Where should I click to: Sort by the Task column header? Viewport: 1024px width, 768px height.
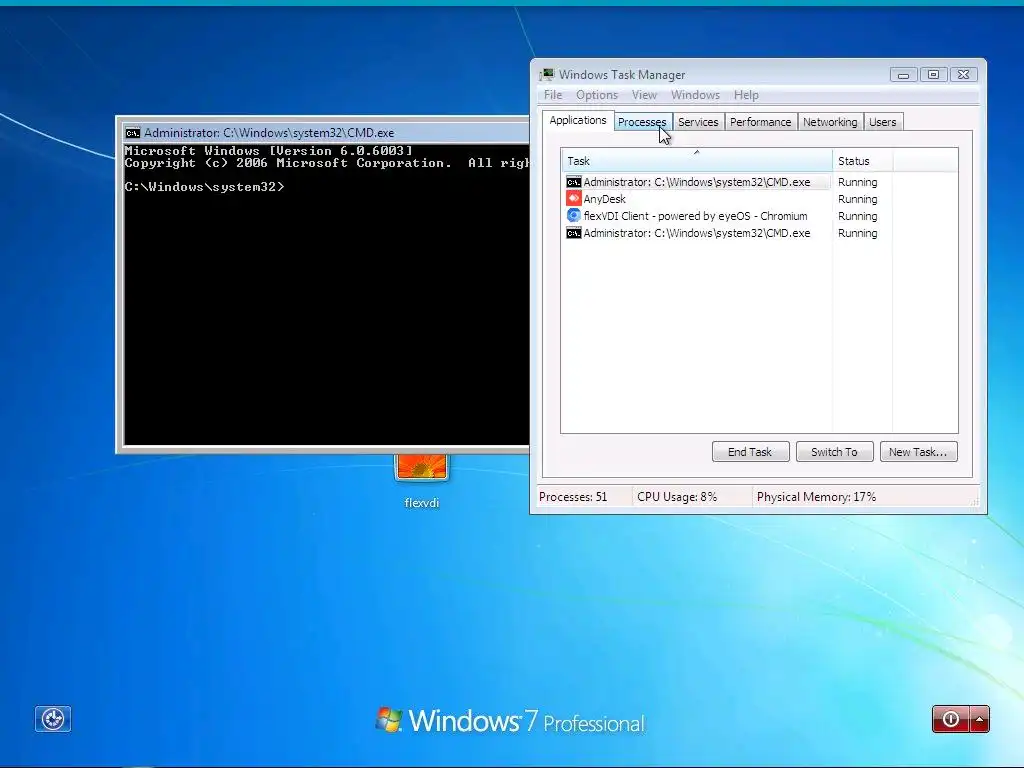coord(696,161)
